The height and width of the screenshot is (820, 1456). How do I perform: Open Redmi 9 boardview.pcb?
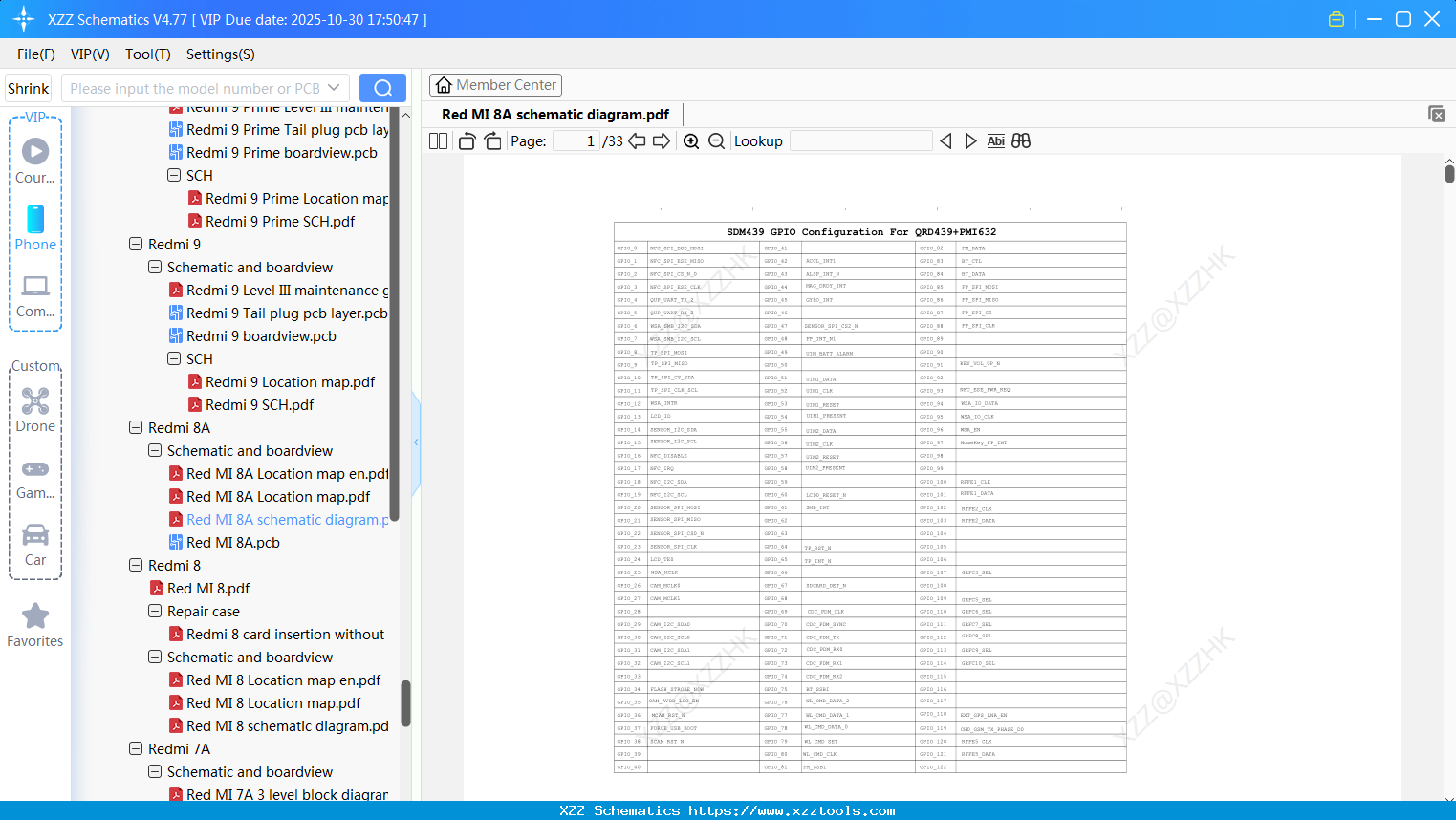pyautogui.click(x=252, y=336)
